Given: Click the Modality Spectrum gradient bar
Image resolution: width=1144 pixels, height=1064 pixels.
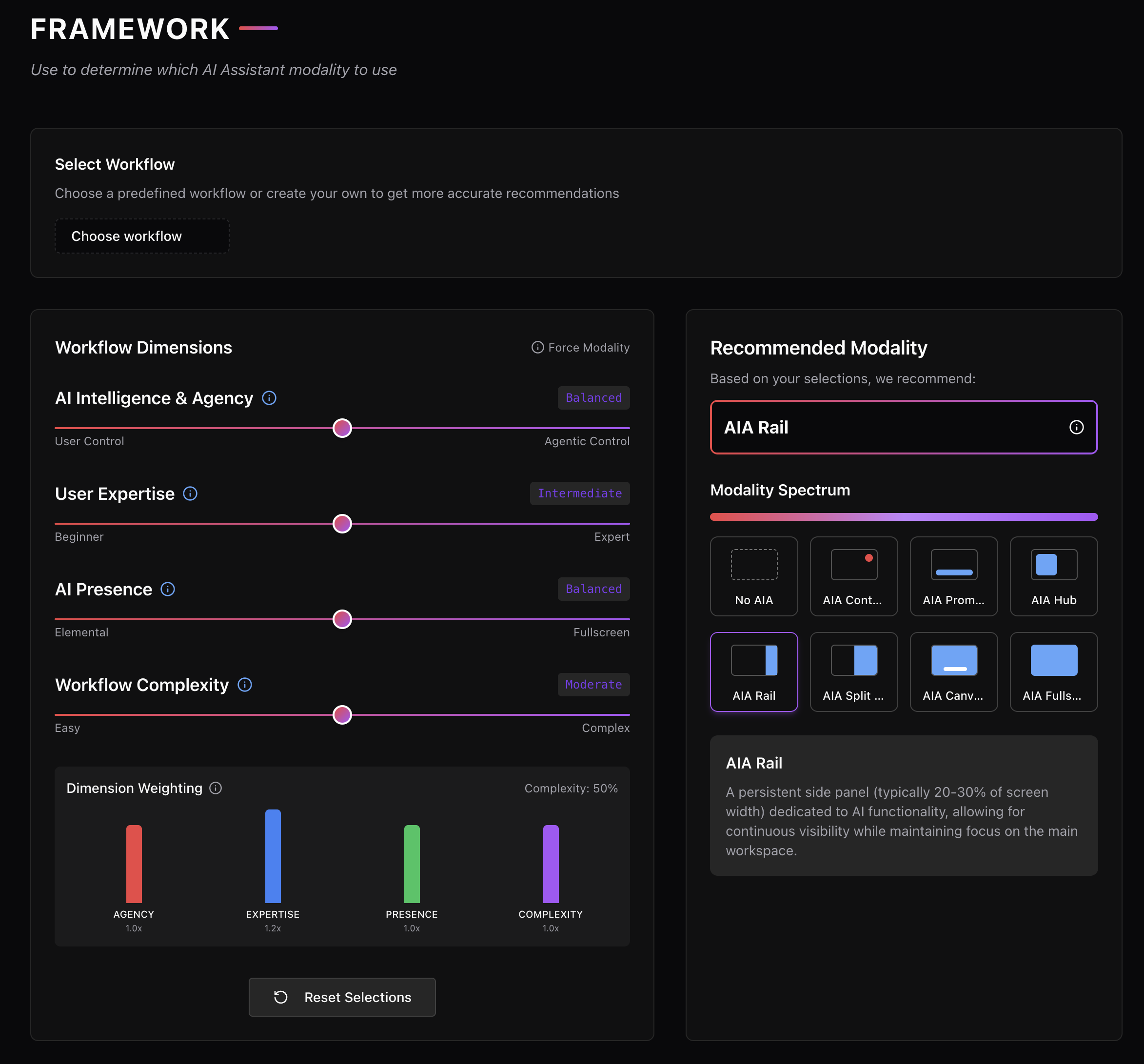Looking at the screenshot, I should pyautogui.click(x=904, y=516).
